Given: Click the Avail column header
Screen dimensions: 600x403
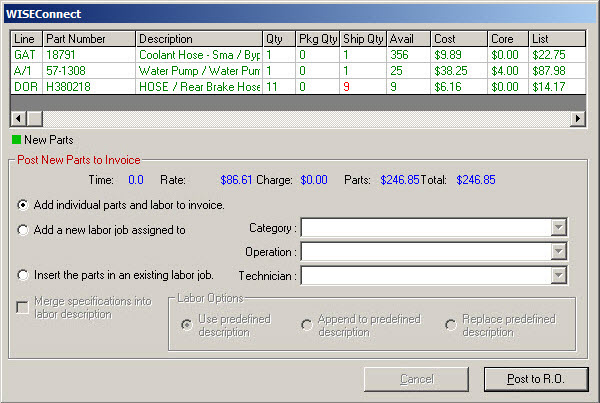Looking at the screenshot, I should pos(409,39).
